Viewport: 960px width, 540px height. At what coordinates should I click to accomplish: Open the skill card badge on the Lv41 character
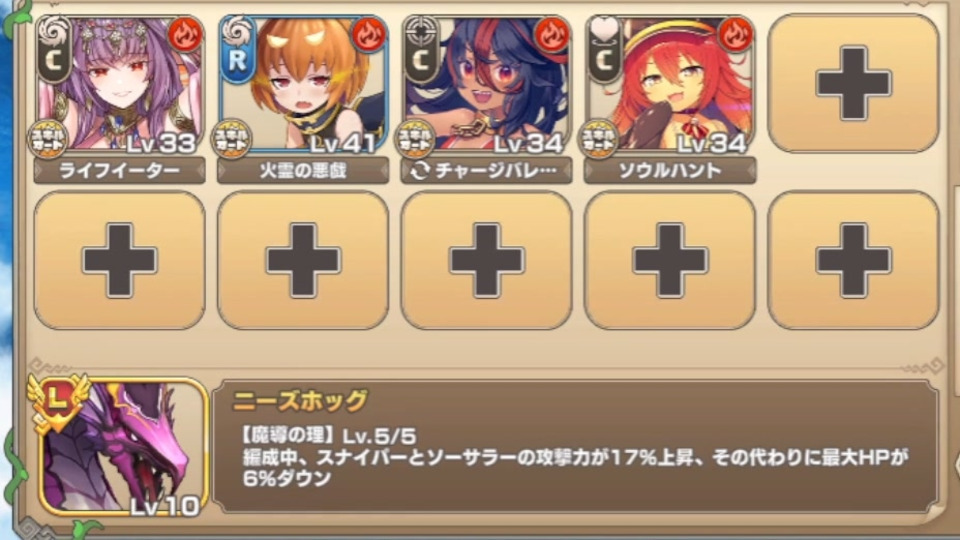tap(231, 138)
